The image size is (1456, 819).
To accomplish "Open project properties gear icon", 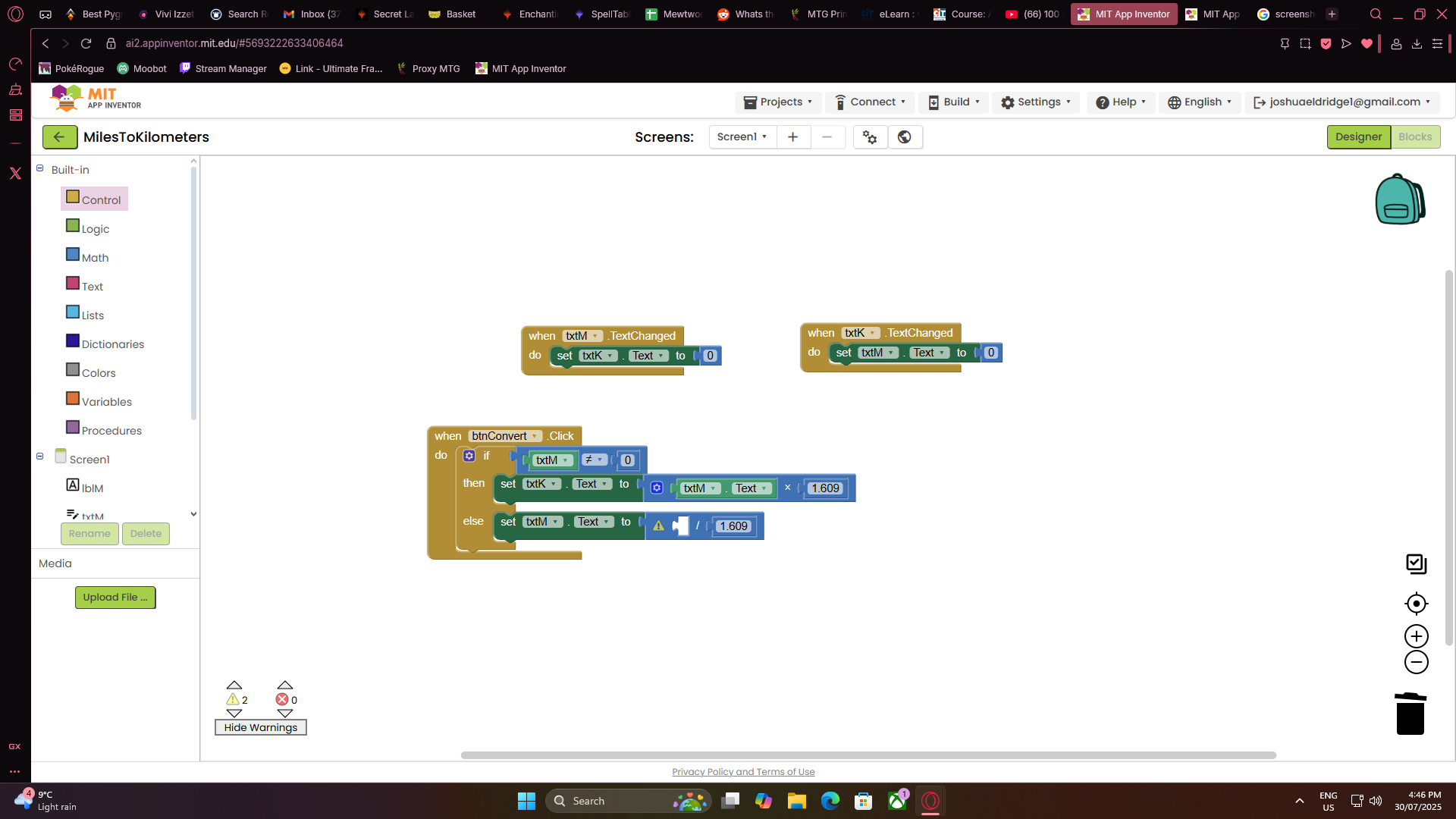I will (870, 137).
